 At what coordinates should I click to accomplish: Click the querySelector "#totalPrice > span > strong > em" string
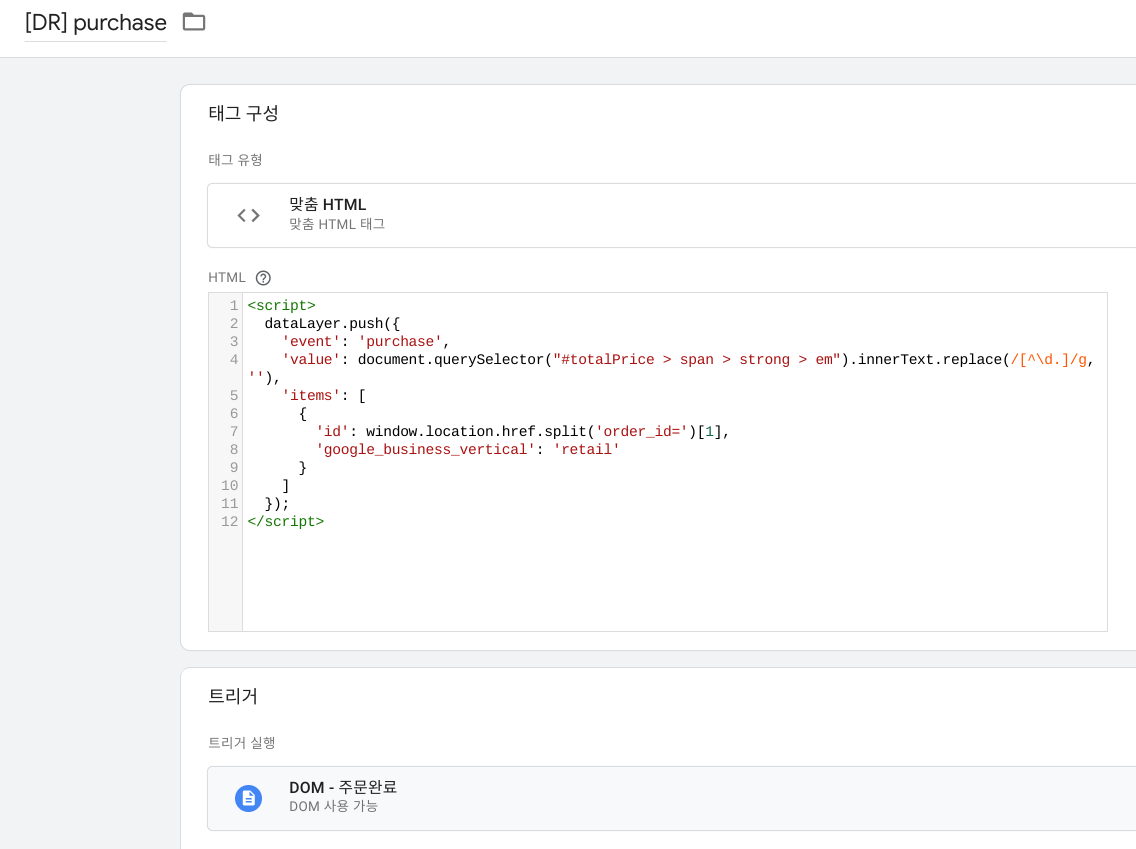pyautogui.click(x=696, y=359)
